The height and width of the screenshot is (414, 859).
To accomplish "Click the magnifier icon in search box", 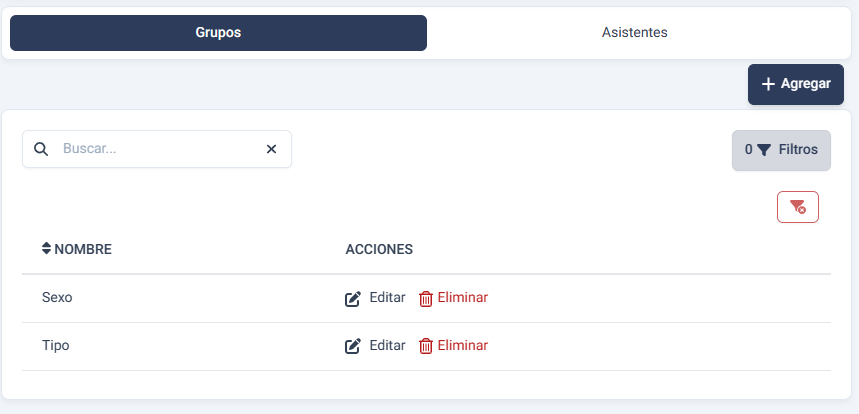I will (x=41, y=149).
